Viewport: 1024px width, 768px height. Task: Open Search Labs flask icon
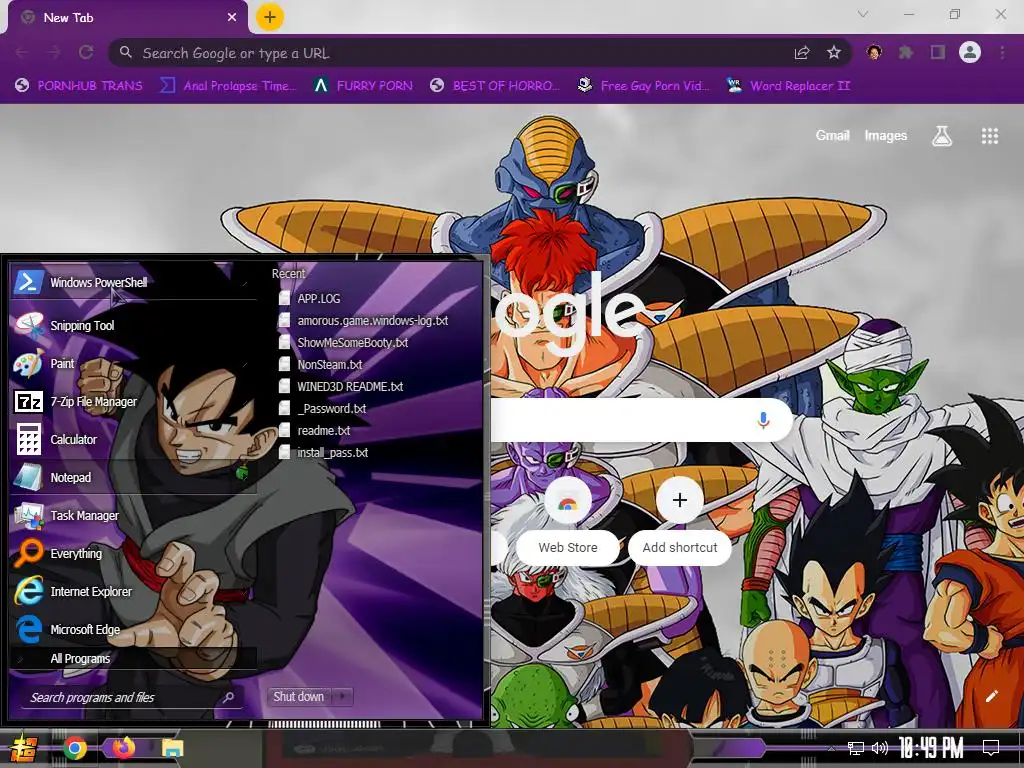click(942, 136)
